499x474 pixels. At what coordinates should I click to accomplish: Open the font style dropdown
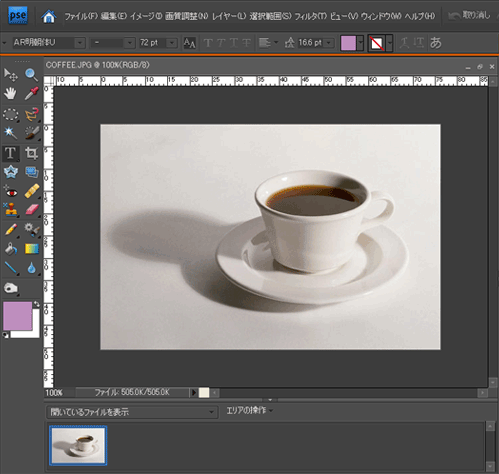click(x=130, y=43)
